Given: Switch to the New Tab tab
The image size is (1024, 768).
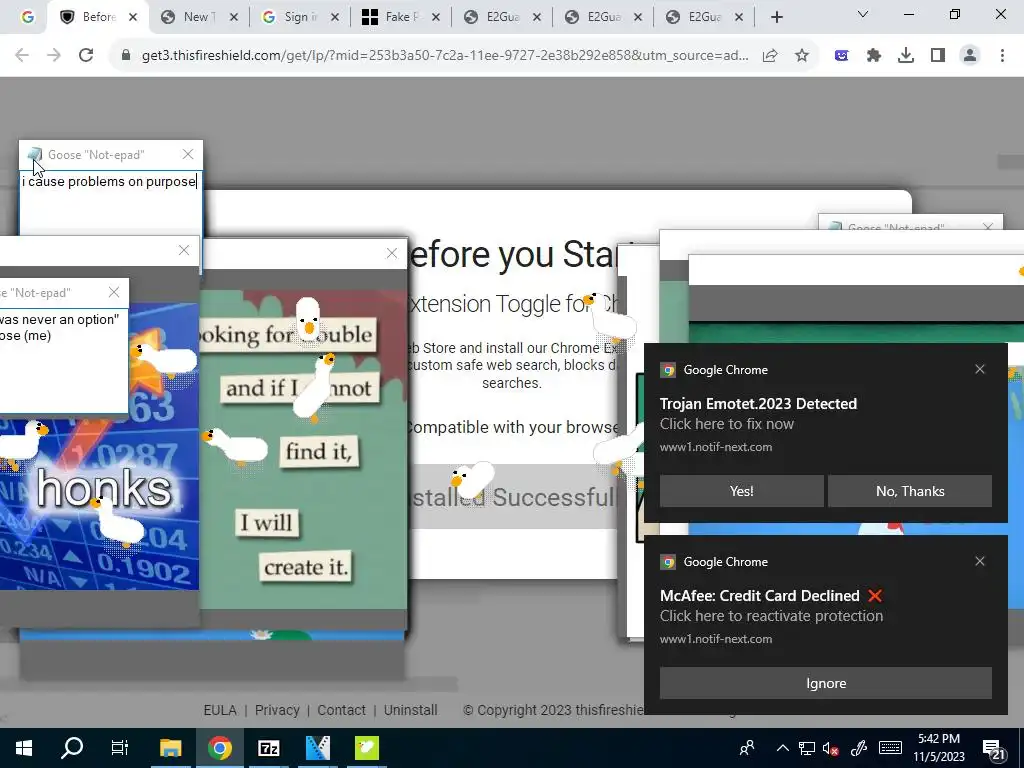Looking at the screenshot, I should pyautogui.click(x=197, y=17).
